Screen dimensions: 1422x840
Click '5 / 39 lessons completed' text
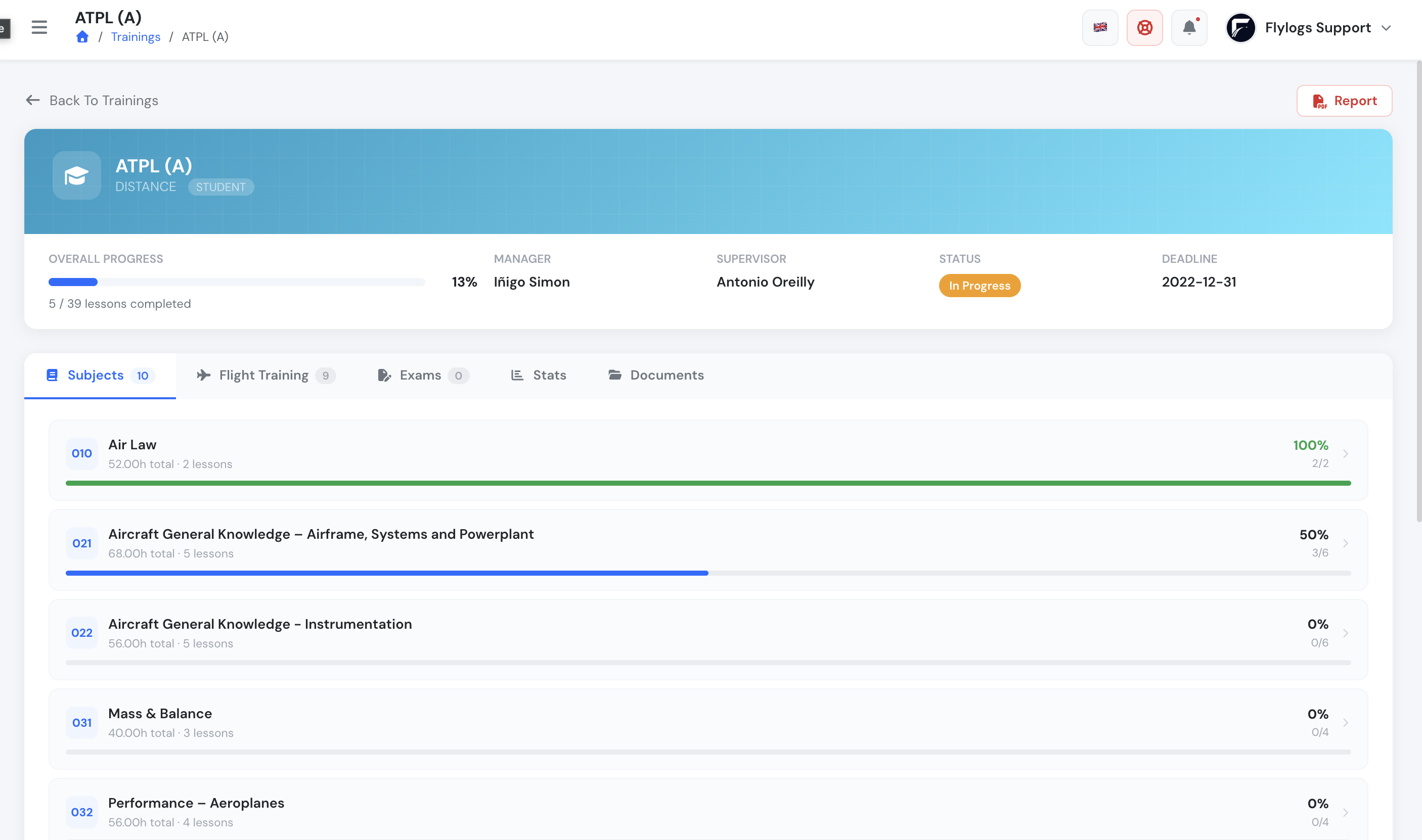pyautogui.click(x=119, y=304)
